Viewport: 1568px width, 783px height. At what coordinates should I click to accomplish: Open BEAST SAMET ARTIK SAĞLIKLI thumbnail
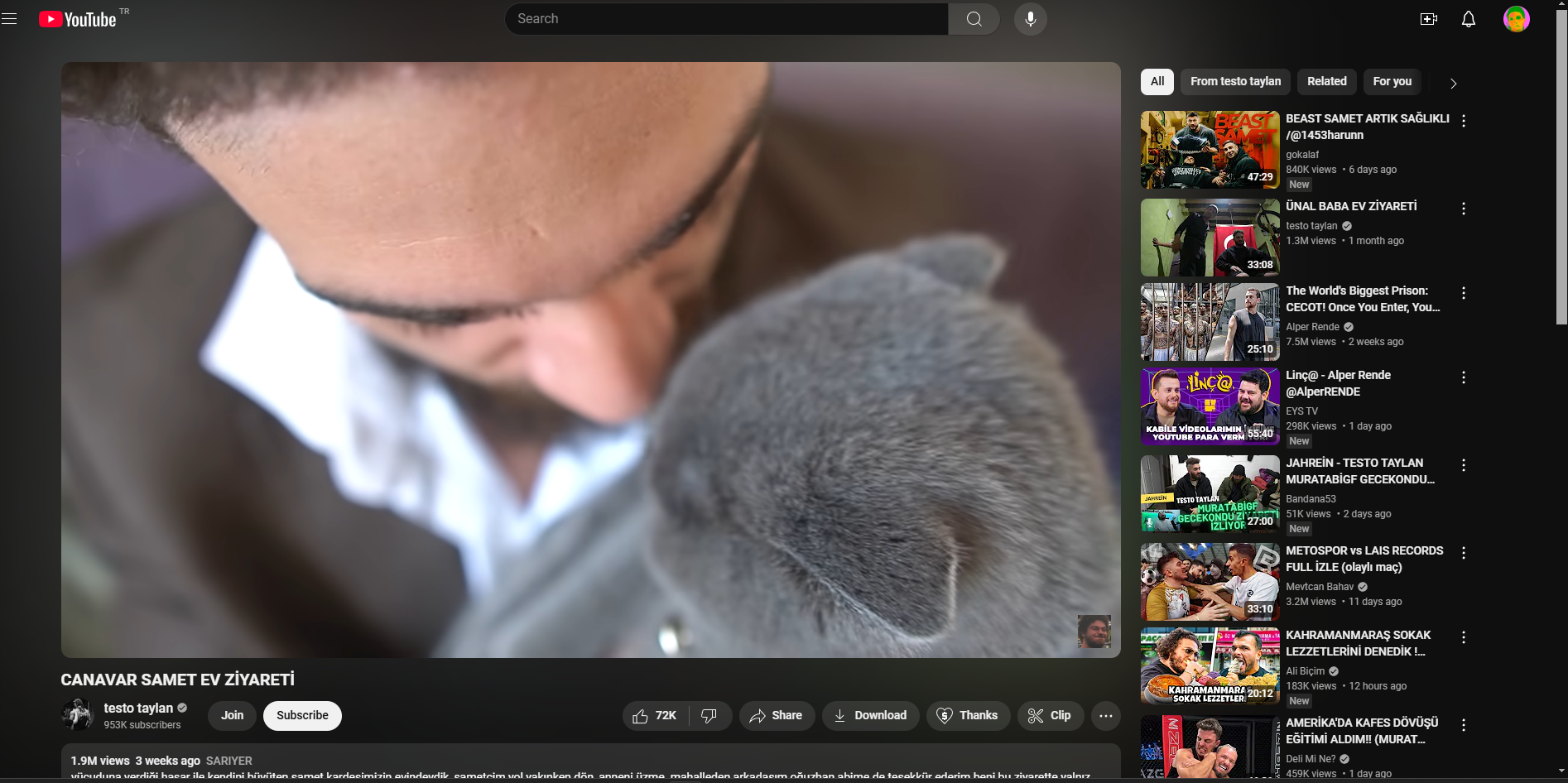(x=1210, y=150)
